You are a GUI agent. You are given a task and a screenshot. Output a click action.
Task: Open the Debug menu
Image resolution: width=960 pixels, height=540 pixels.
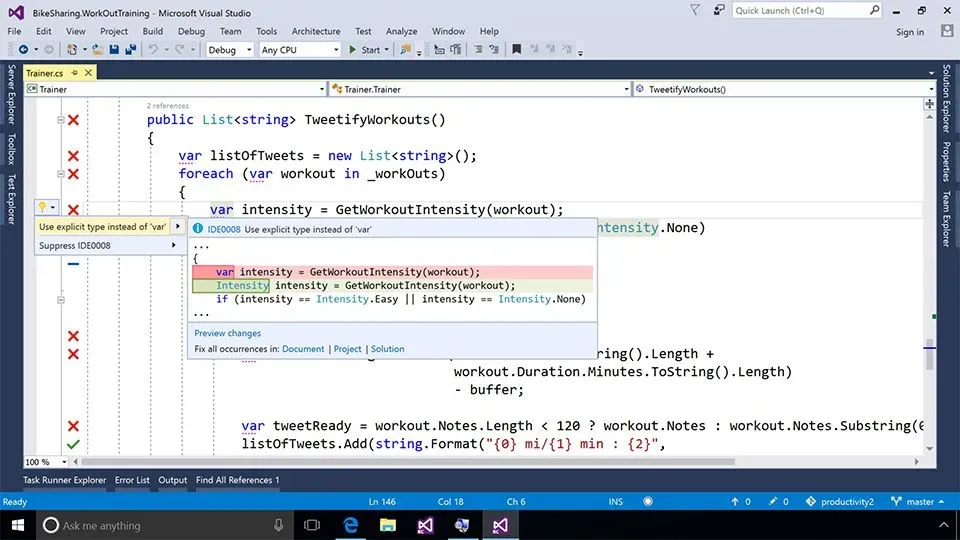(191, 31)
